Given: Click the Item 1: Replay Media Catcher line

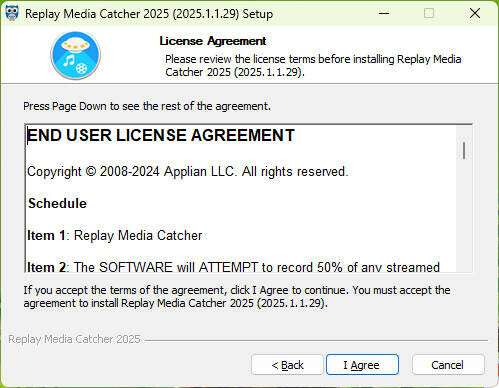Looking at the screenshot, I should pos(115,235).
